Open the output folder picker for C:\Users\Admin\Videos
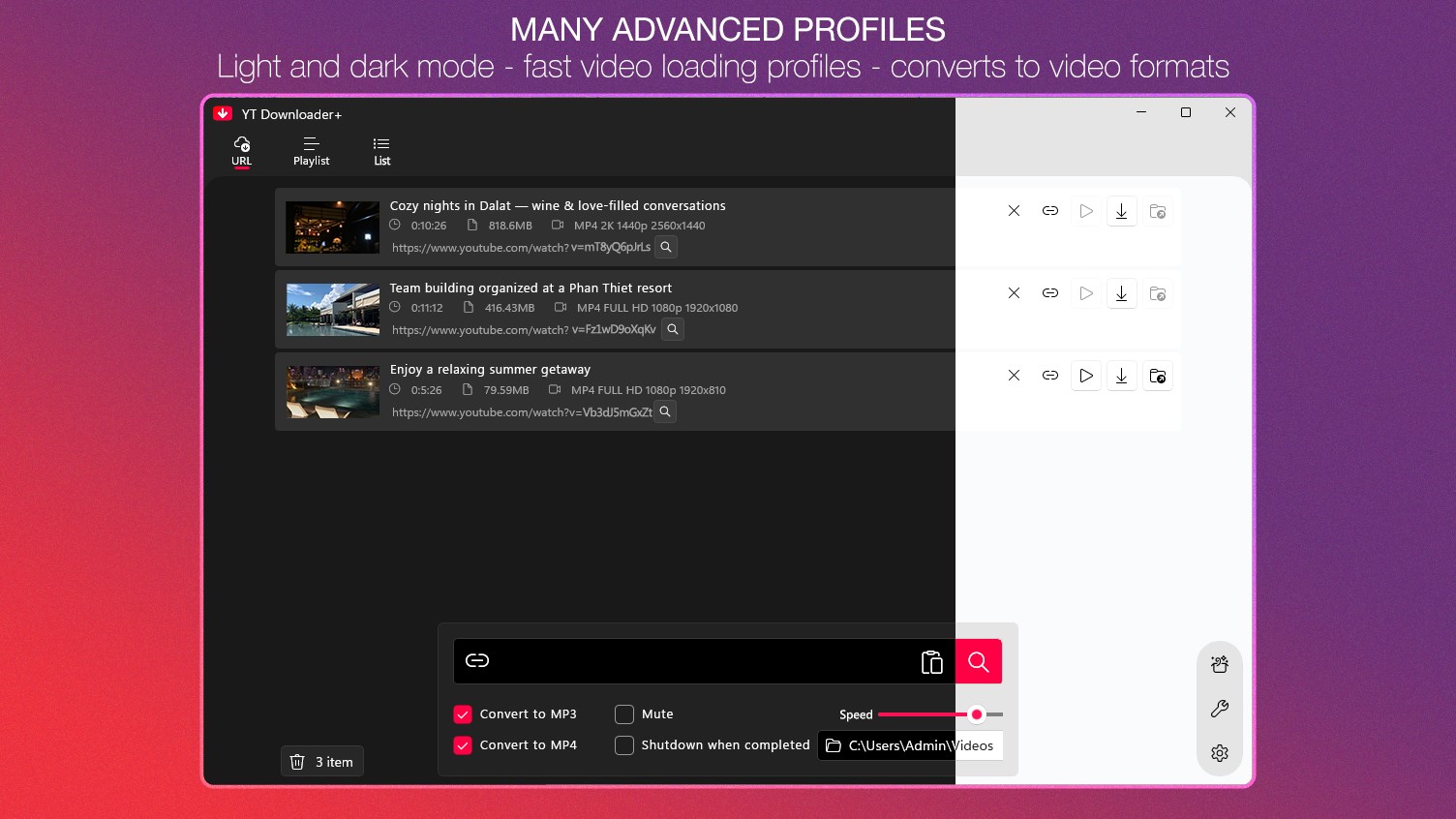The height and width of the screenshot is (819, 1456). pos(834,745)
